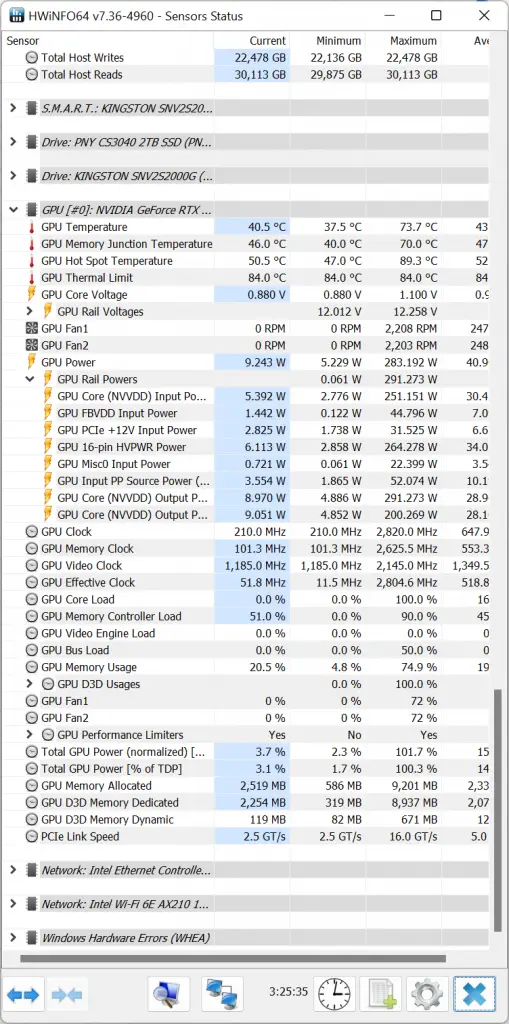This screenshot has width=509, height=1024.
Task: Select Total GPU Power [% of TDP] row
Action: coord(245,769)
